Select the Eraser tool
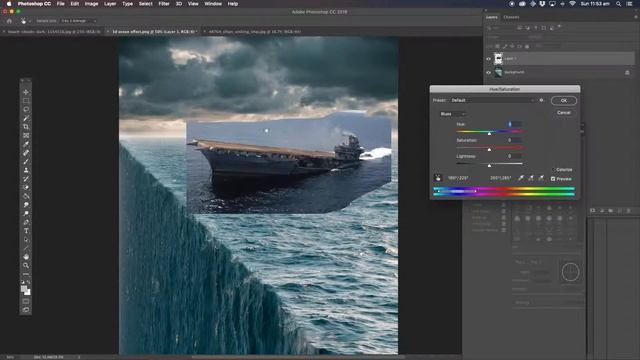 click(x=26, y=187)
